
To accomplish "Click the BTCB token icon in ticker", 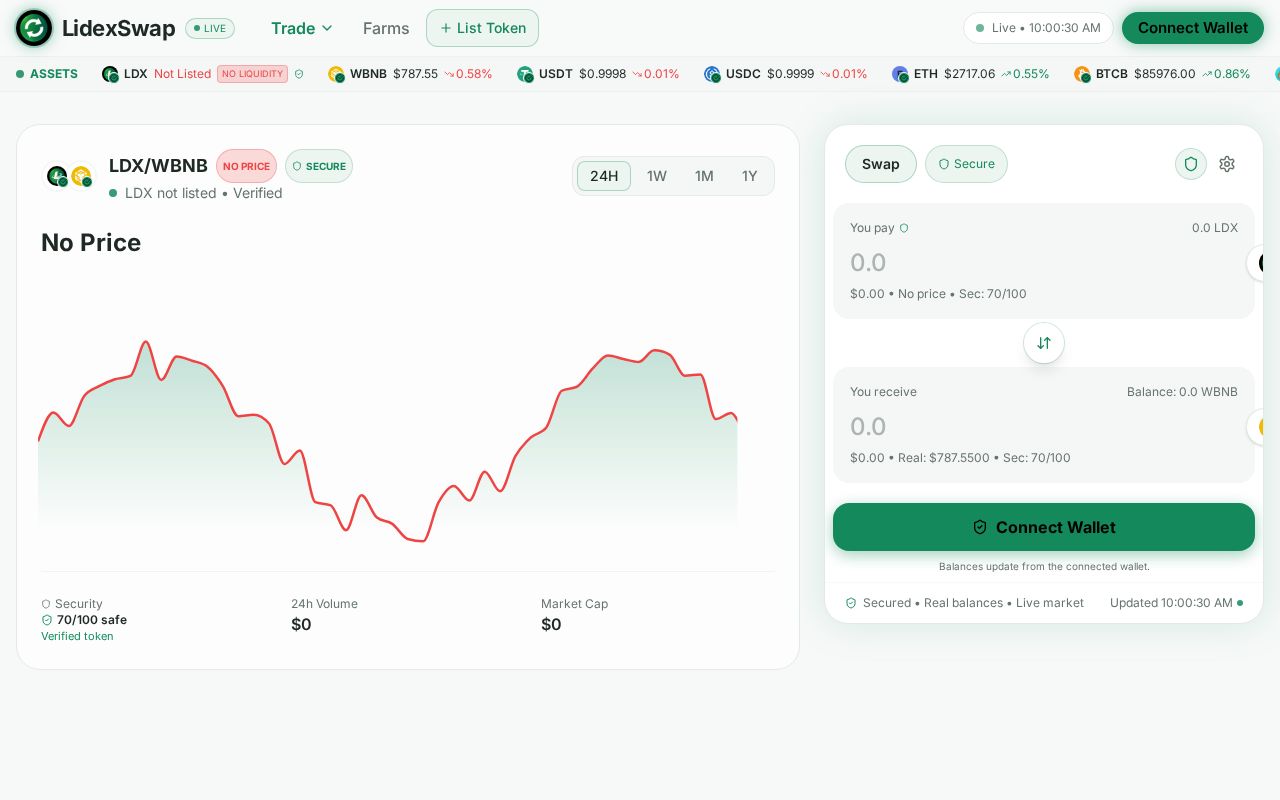I will (x=1082, y=74).
